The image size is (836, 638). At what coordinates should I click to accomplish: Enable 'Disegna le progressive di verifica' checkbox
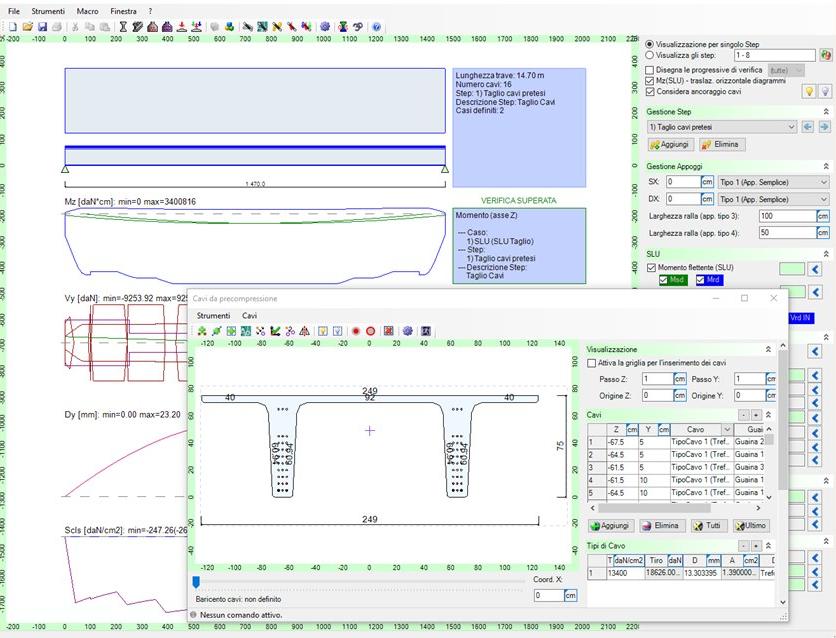(651, 70)
